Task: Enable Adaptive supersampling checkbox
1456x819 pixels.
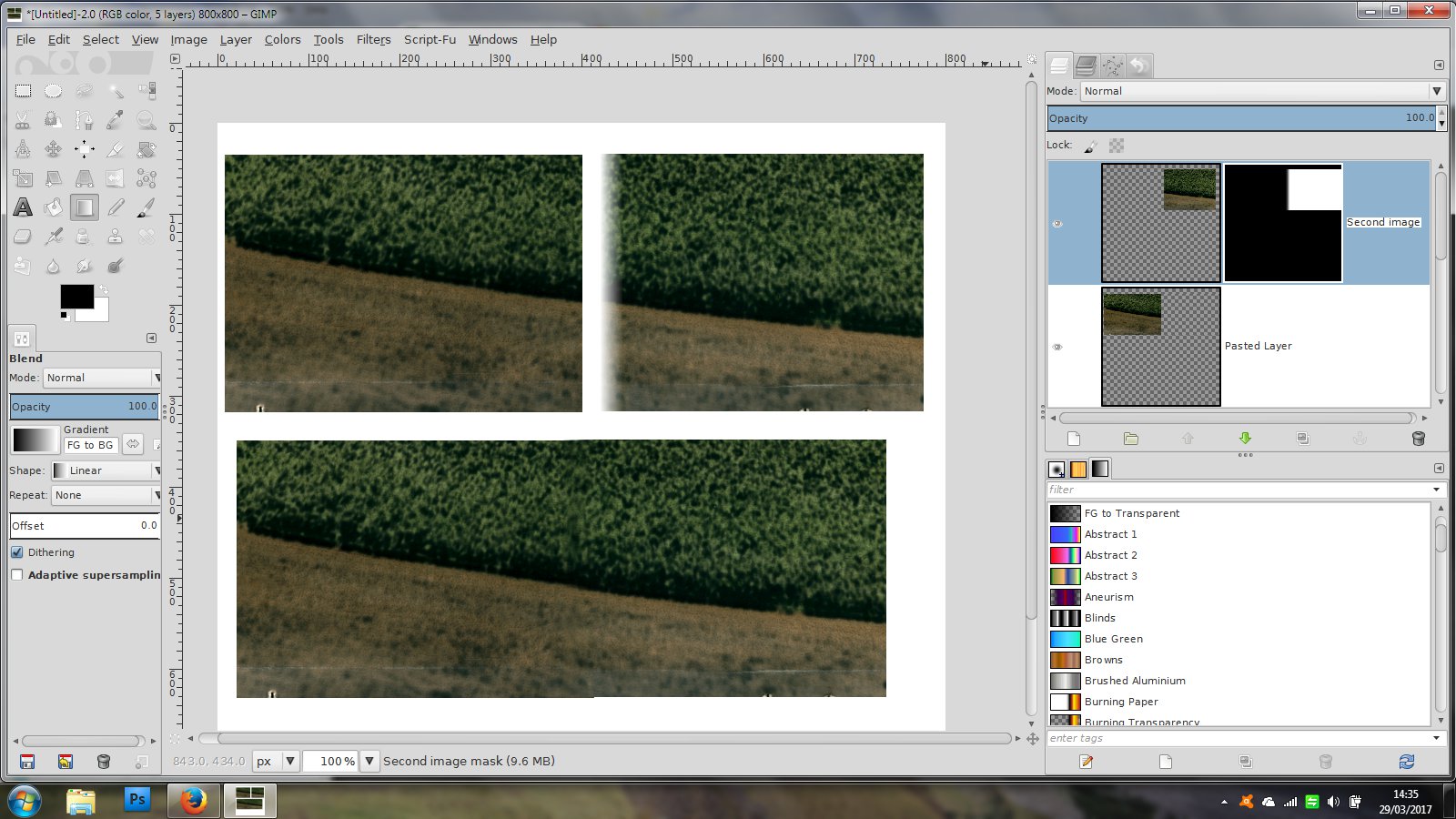Action: [x=16, y=575]
